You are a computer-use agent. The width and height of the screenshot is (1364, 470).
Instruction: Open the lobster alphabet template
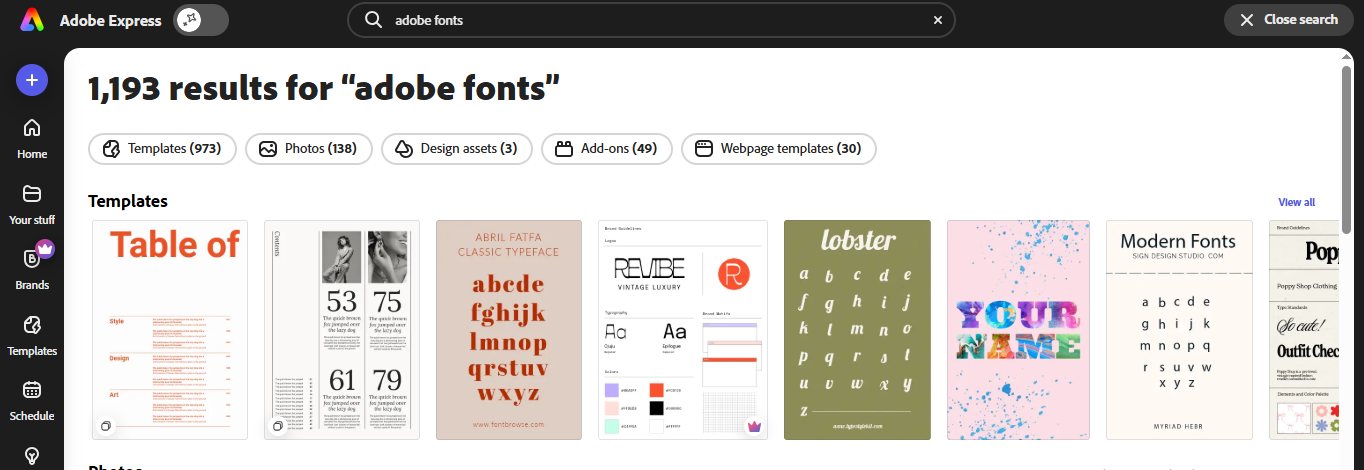click(857, 330)
